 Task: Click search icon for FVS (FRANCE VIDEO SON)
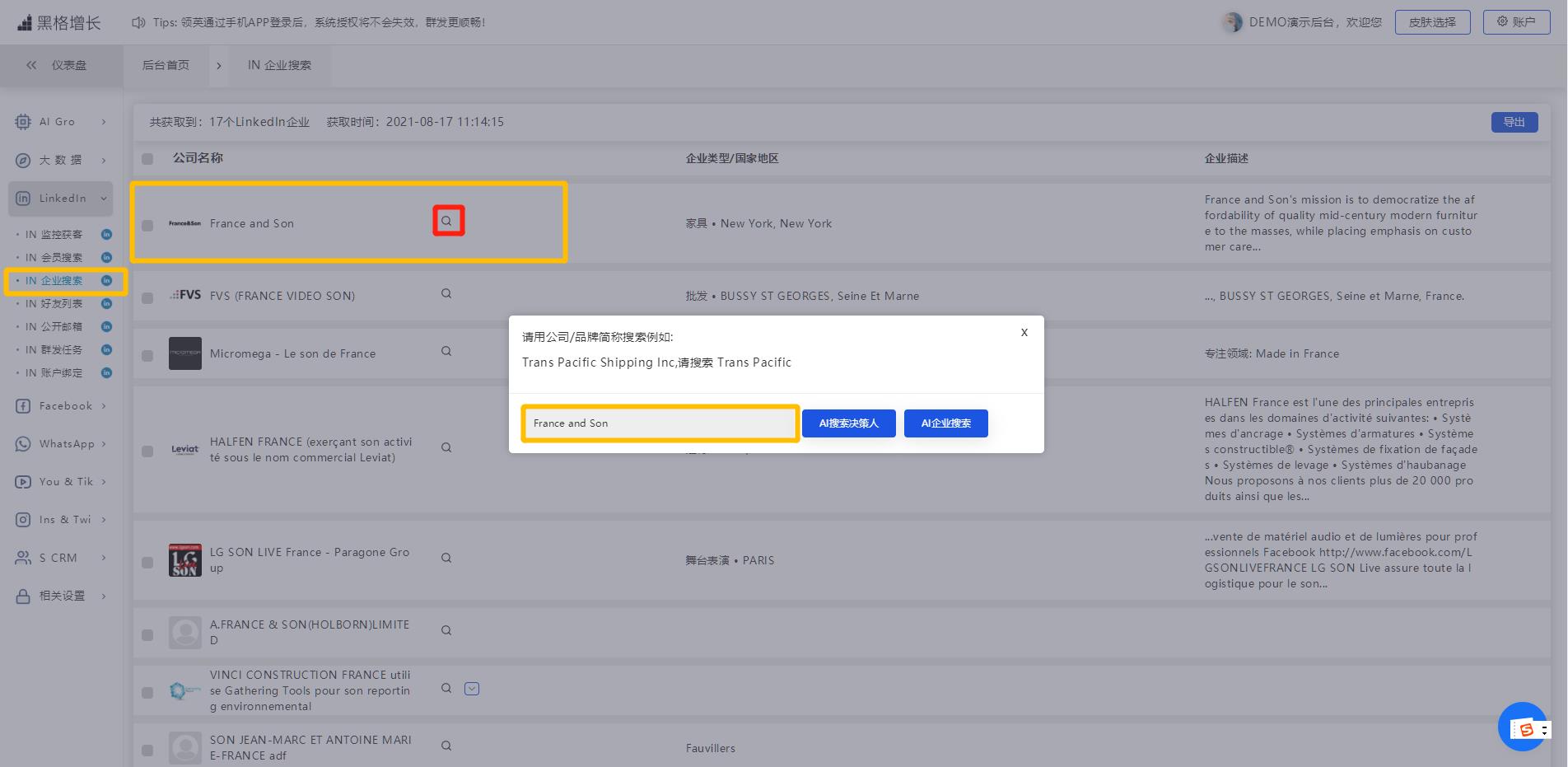click(446, 293)
